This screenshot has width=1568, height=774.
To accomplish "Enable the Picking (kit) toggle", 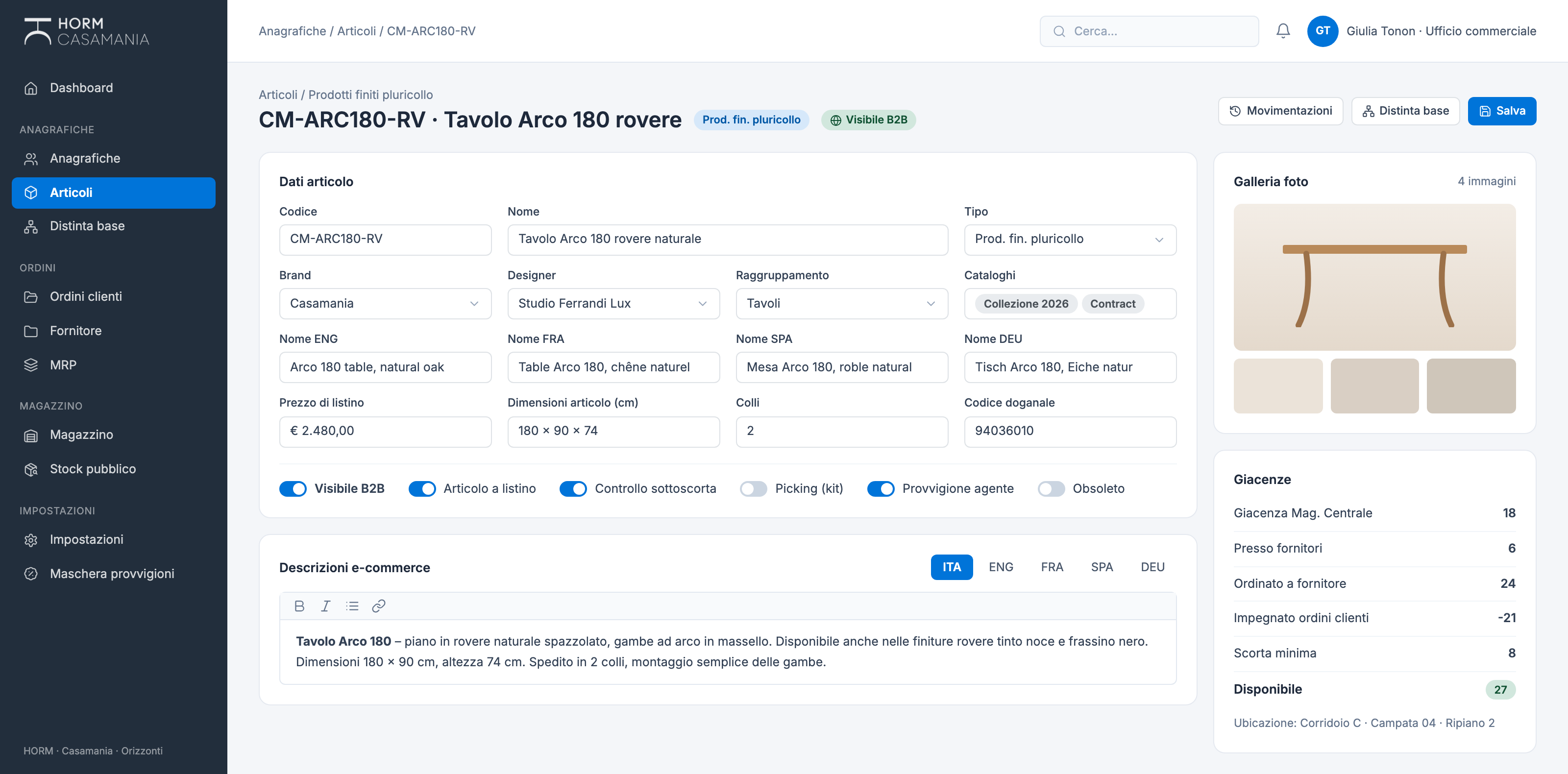I will (753, 488).
